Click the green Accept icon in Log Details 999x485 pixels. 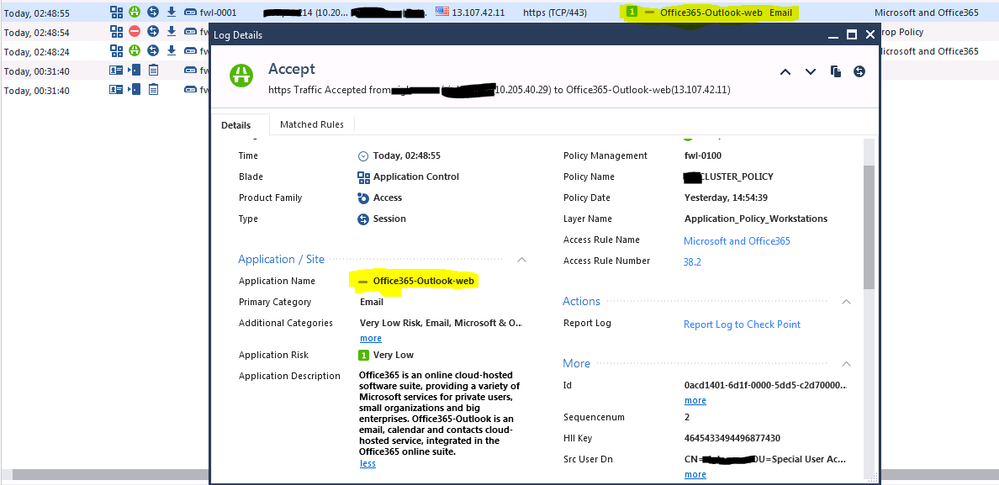click(241, 76)
